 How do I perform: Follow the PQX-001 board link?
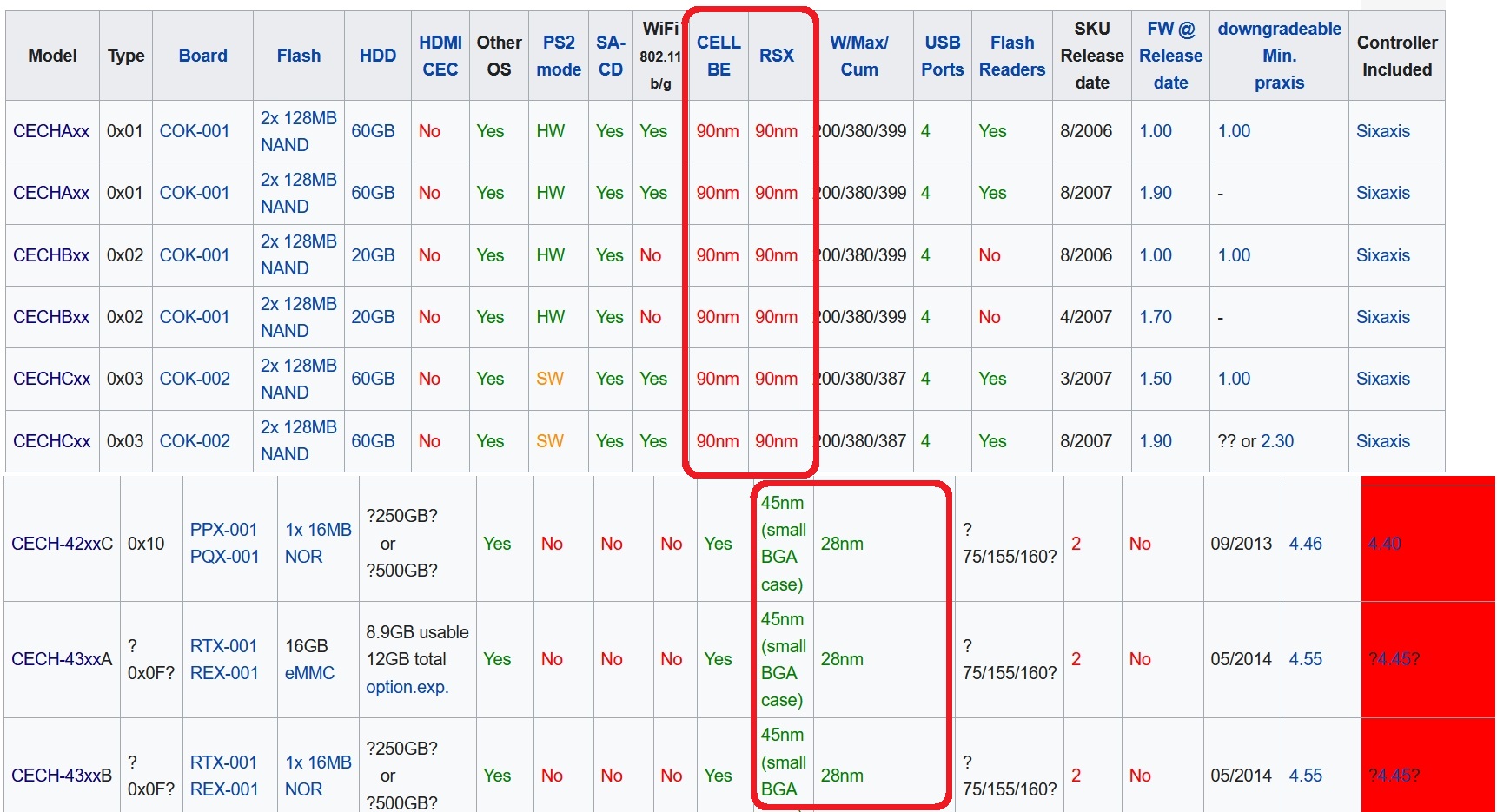(x=224, y=557)
